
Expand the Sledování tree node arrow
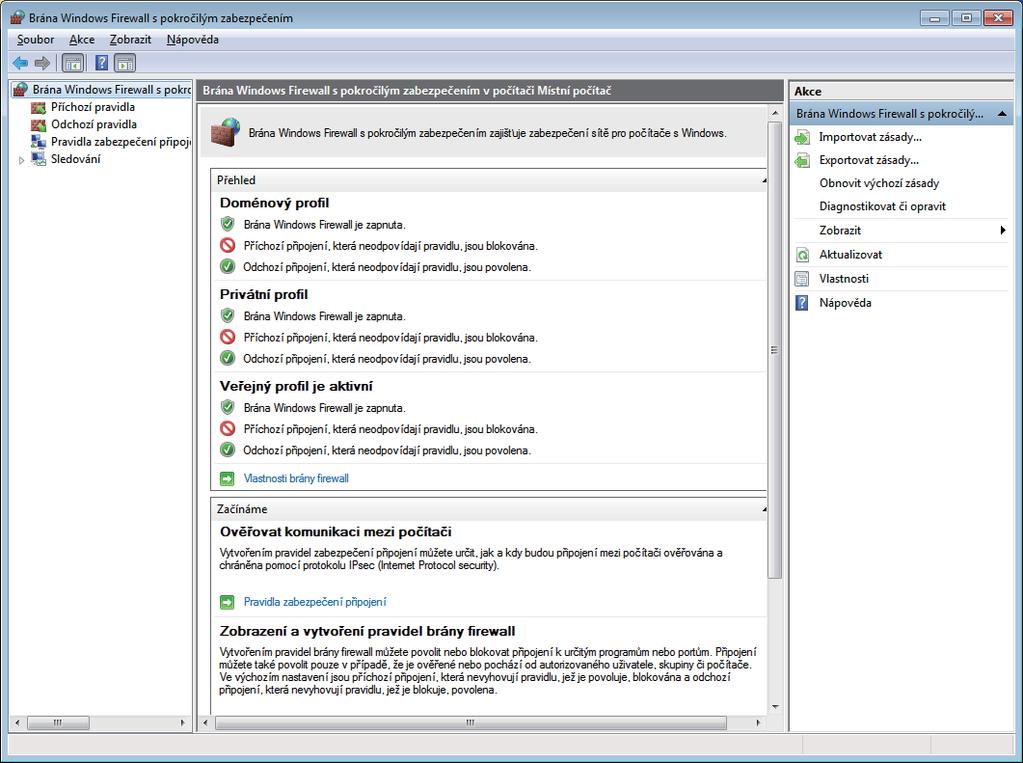point(21,160)
